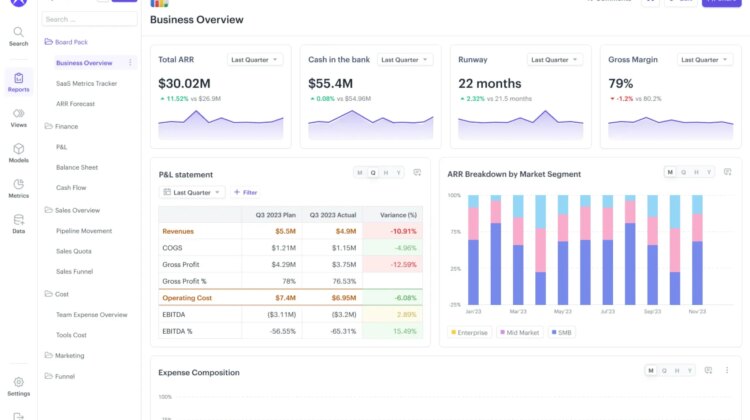The height and width of the screenshot is (420, 750).
Task: Open SaaS Metrics Tracker report
Action: coord(87,83)
